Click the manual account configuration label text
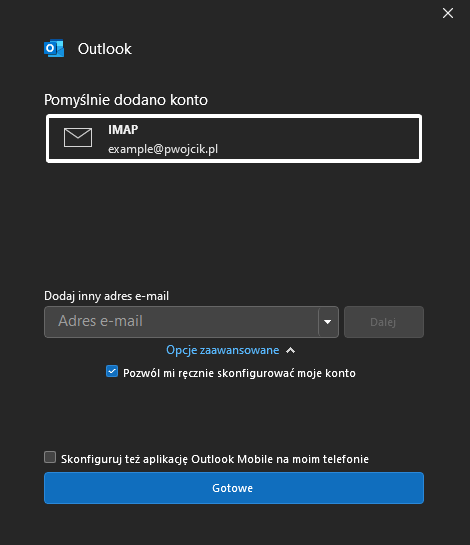 (x=239, y=373)
